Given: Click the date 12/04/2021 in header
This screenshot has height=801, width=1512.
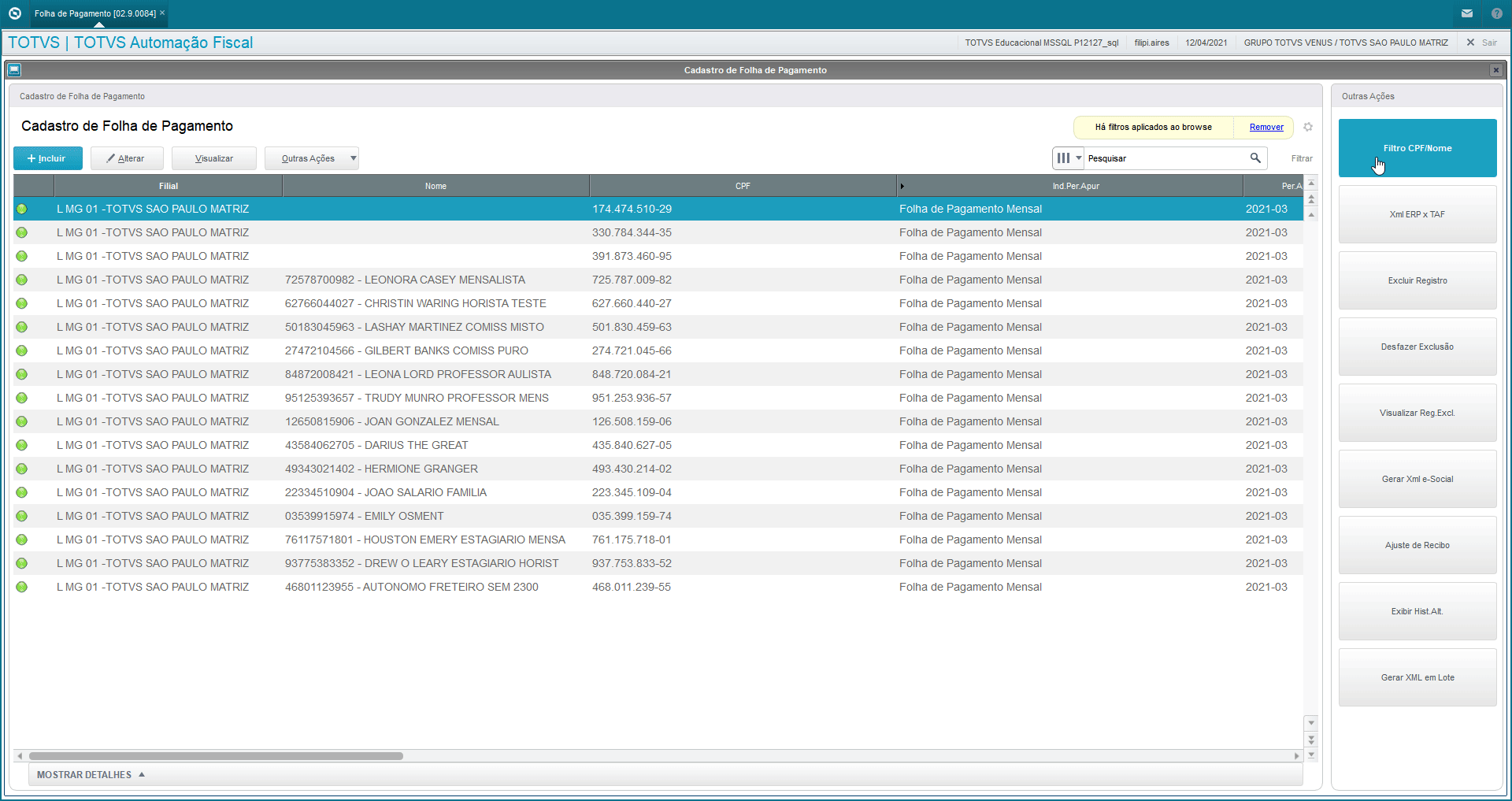Looking at the screenshot, I should 1206,43.
